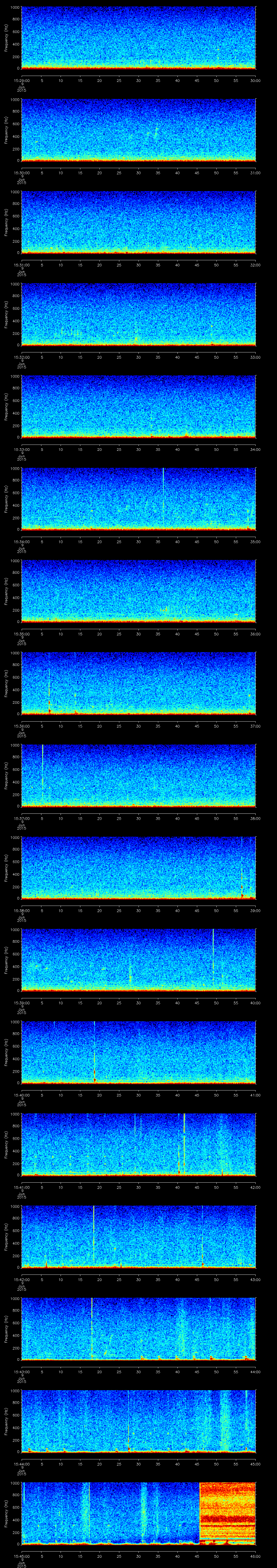The height and width of the screenshot is (1568, 277).
Task: Click the 15:35:00 start time label
Action: pos(21,634)
